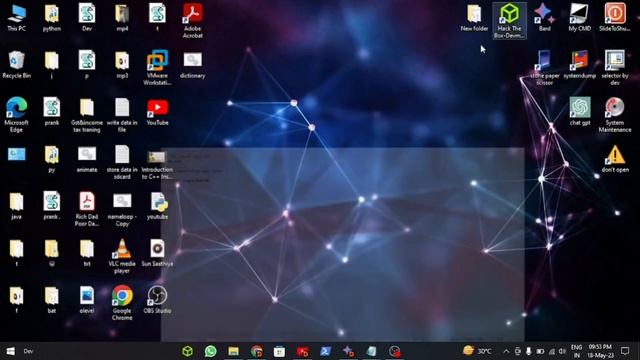Expand the hidden system tray icons
Viewport: 640px width, 360px height.
pyautogui.click(x=506, y=351)
